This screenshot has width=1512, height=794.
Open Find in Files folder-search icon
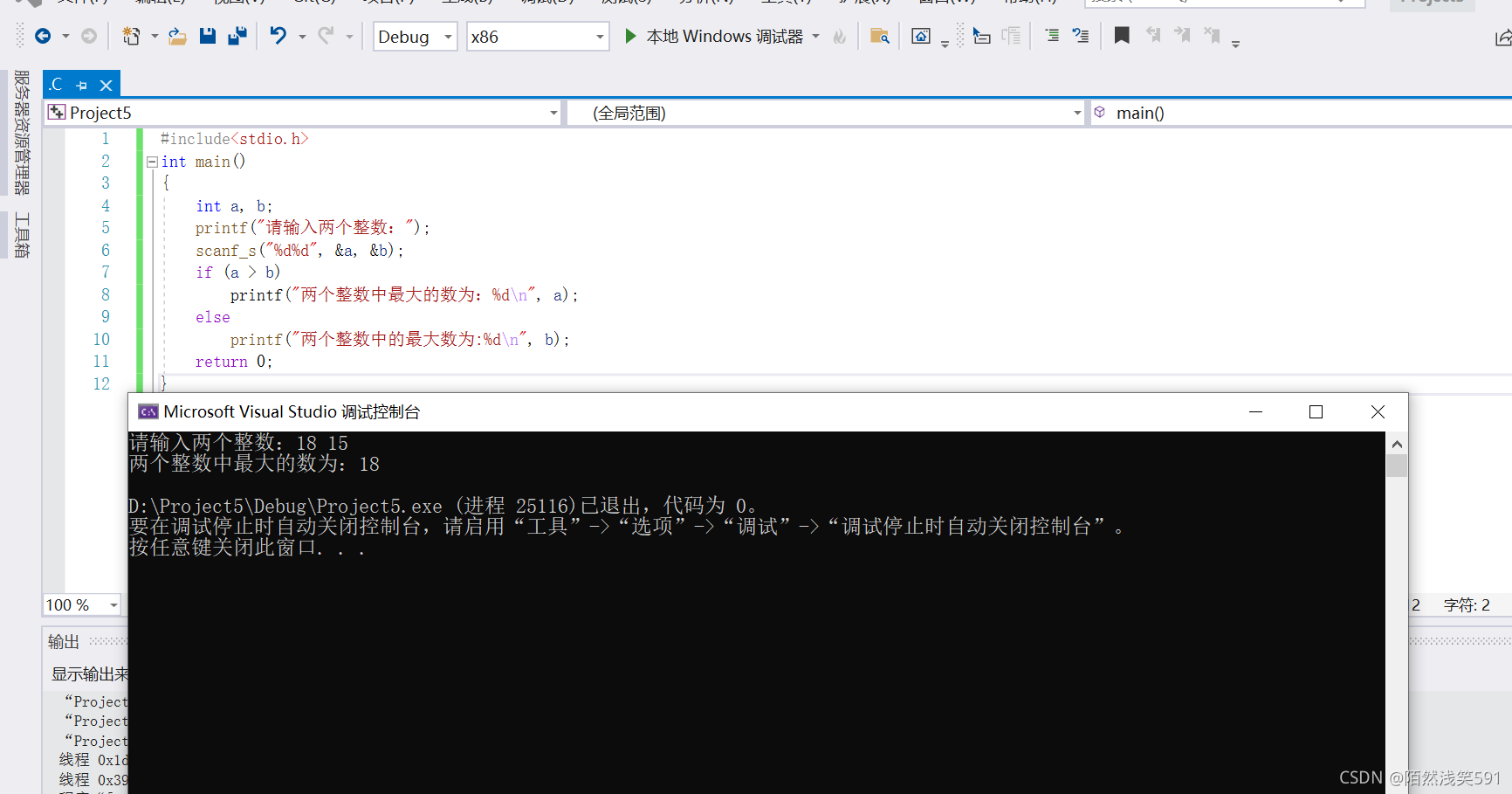tap(880, 36)
